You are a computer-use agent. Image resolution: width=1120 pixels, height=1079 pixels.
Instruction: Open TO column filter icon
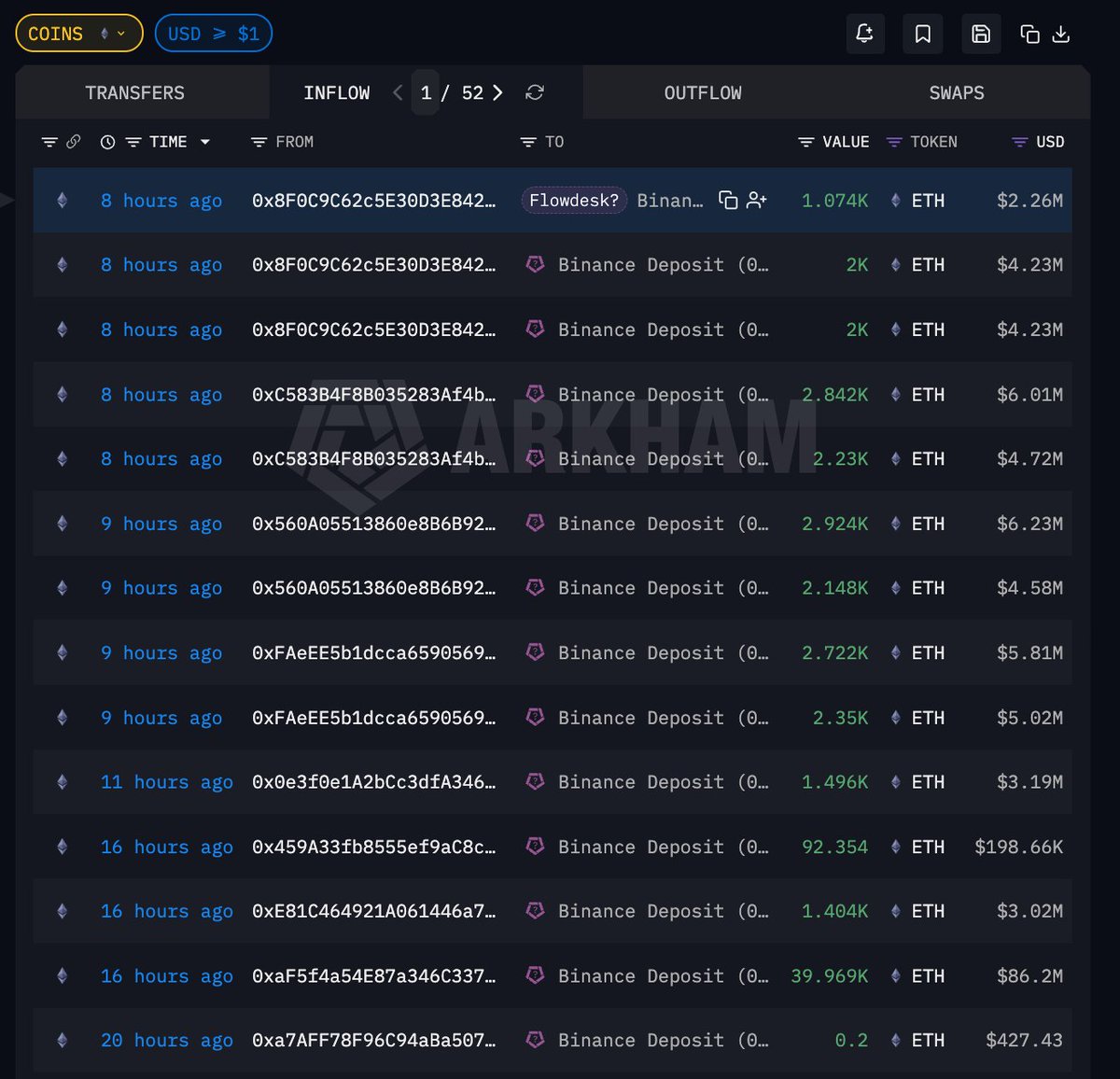528,142
